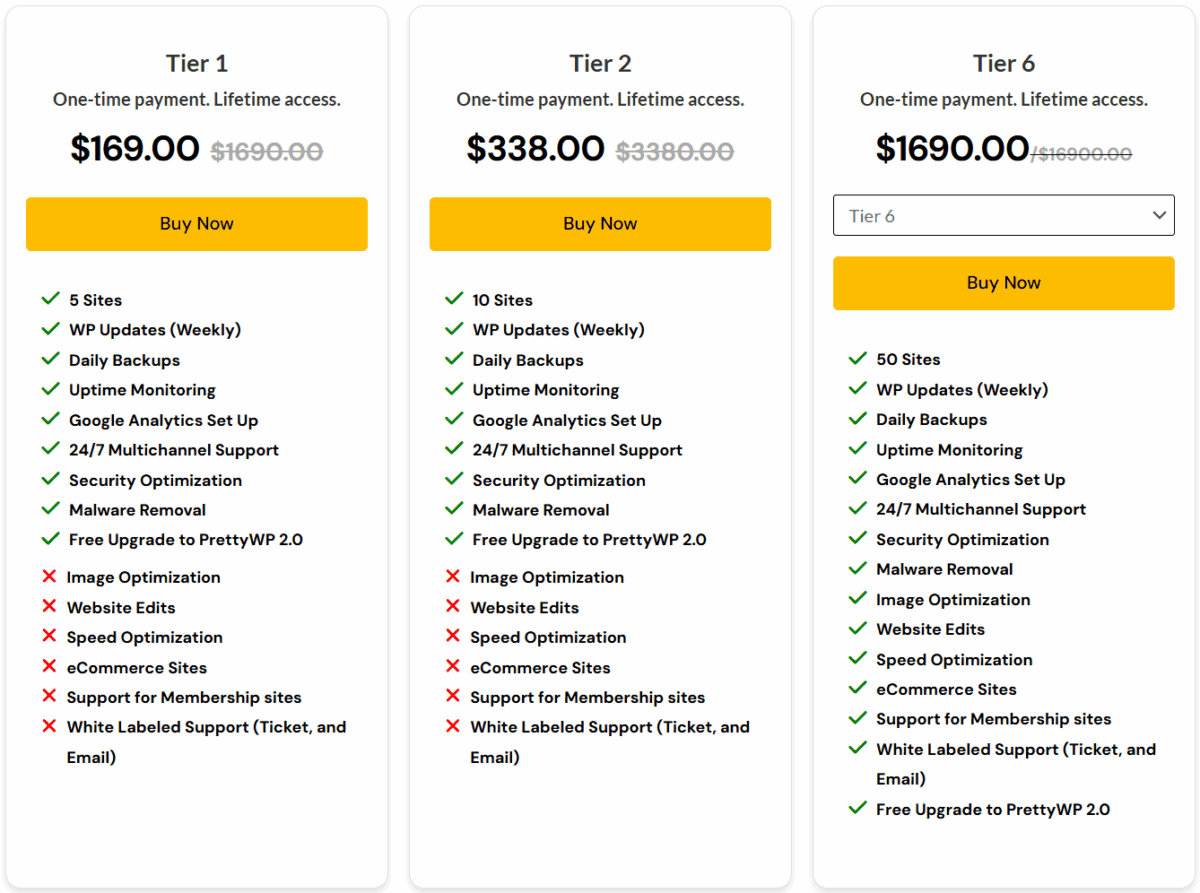The height and width of the screenshot is (893, 1200).
Task: Open the Tier 6 tier selection dropdown
Action: click(x=1003, y=216)
